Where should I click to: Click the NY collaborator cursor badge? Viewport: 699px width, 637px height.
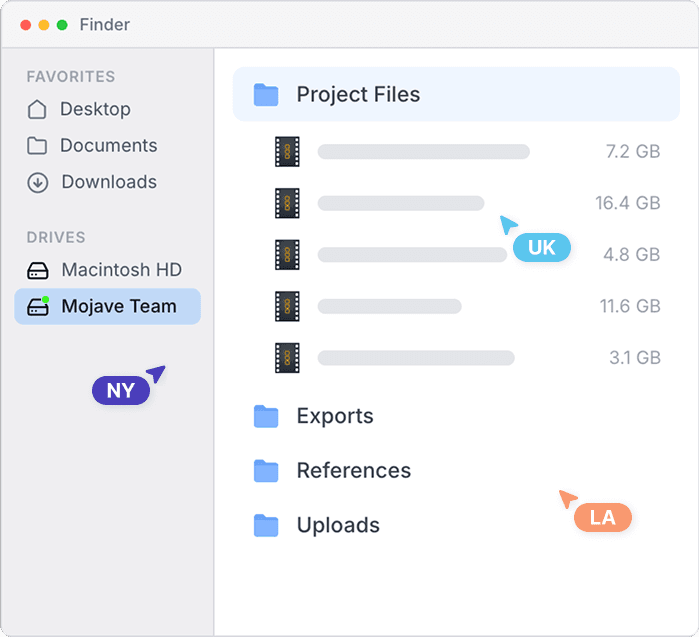pyautogui.click(x=120, y=390)
